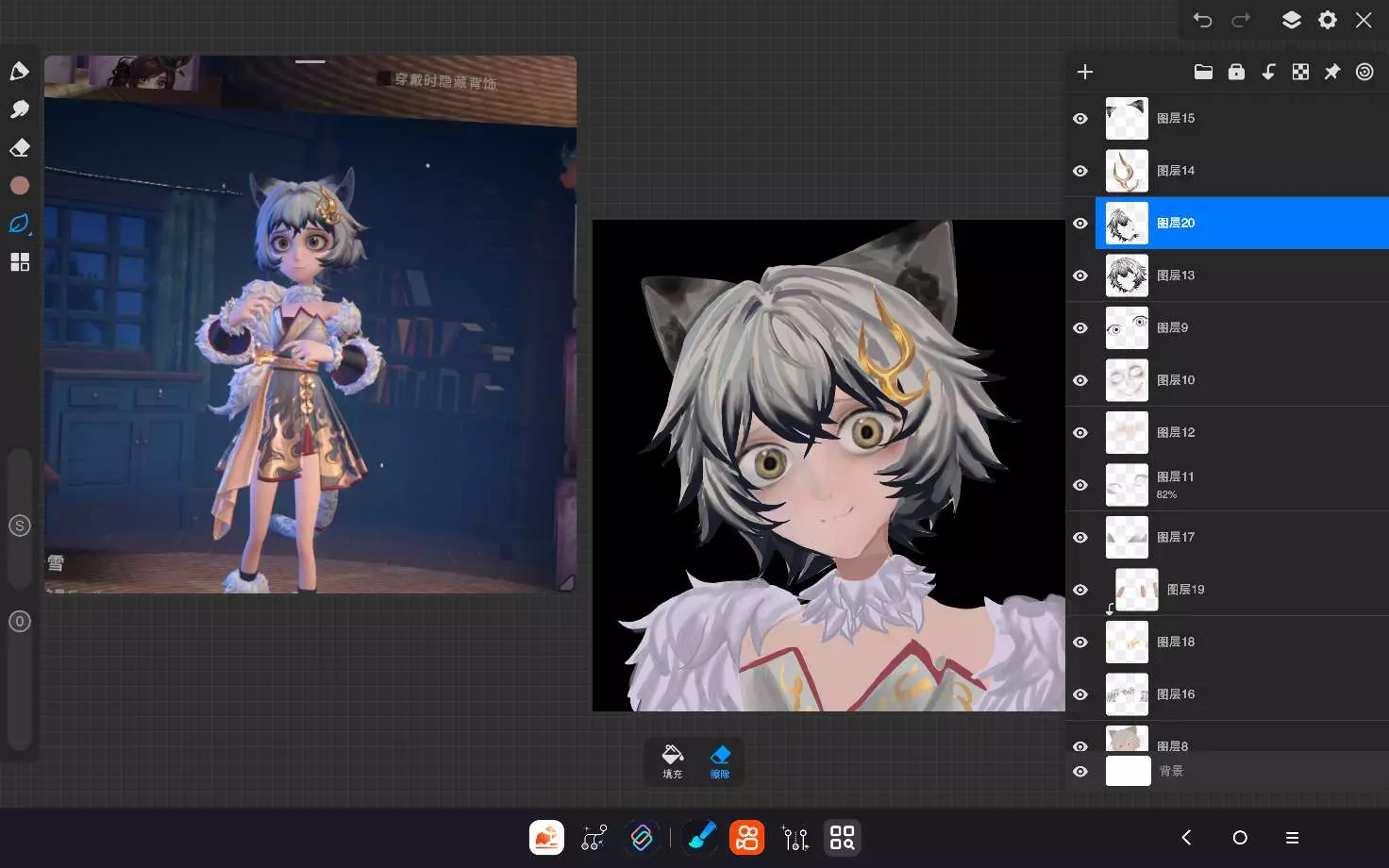Screen dimensions: 1389x868
Task: Toggle the transparency checkerboard lock icon
Action: [x=1300, y=73]
